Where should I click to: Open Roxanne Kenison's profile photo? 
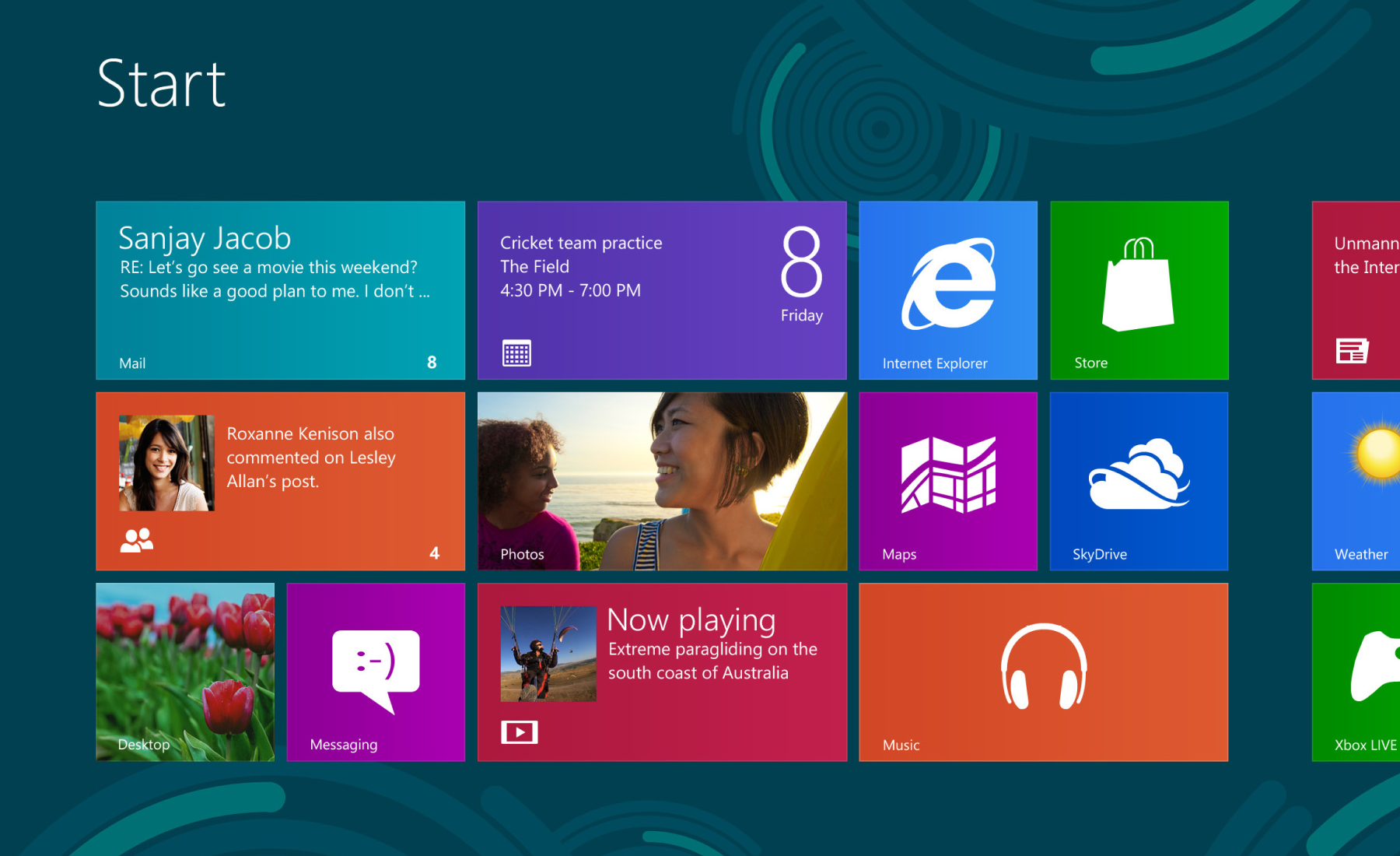(x=166, y=463)
